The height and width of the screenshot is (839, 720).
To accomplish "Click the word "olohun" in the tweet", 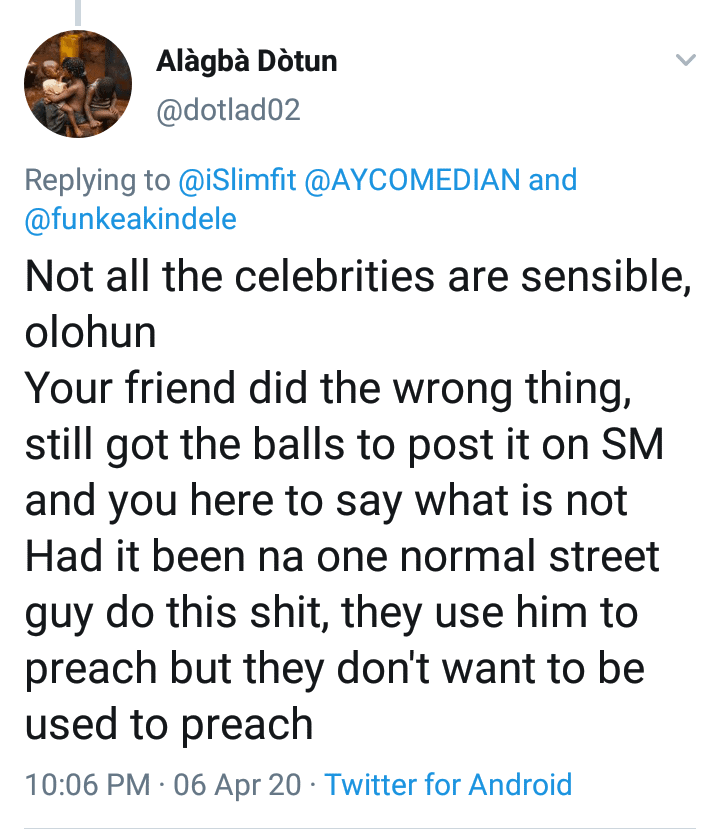I will click(x=91, y=333).
